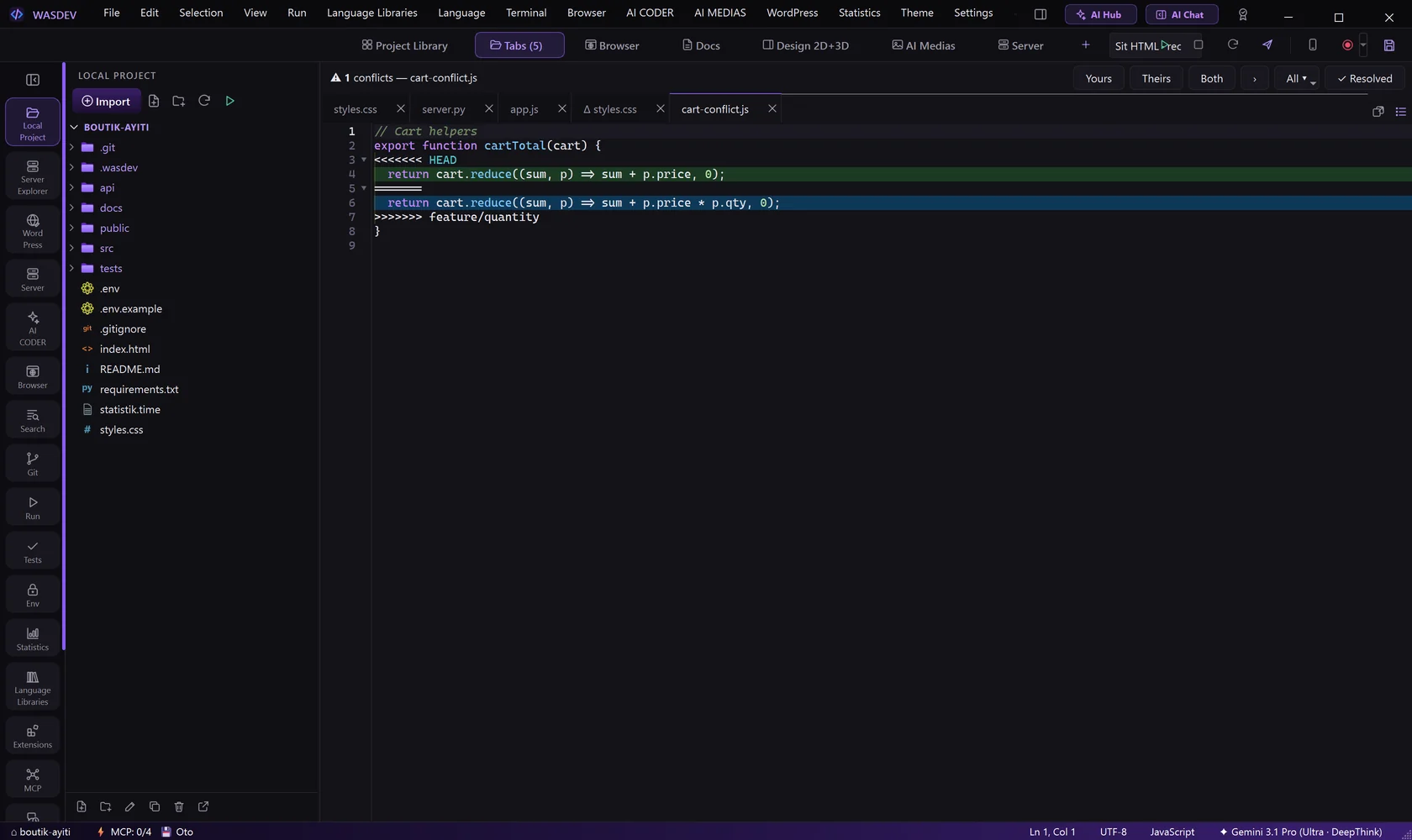The height and width of the screenshot is (840, 1412).
Task: Open the Git sidebar panel
Action: [x=33, y=464]
